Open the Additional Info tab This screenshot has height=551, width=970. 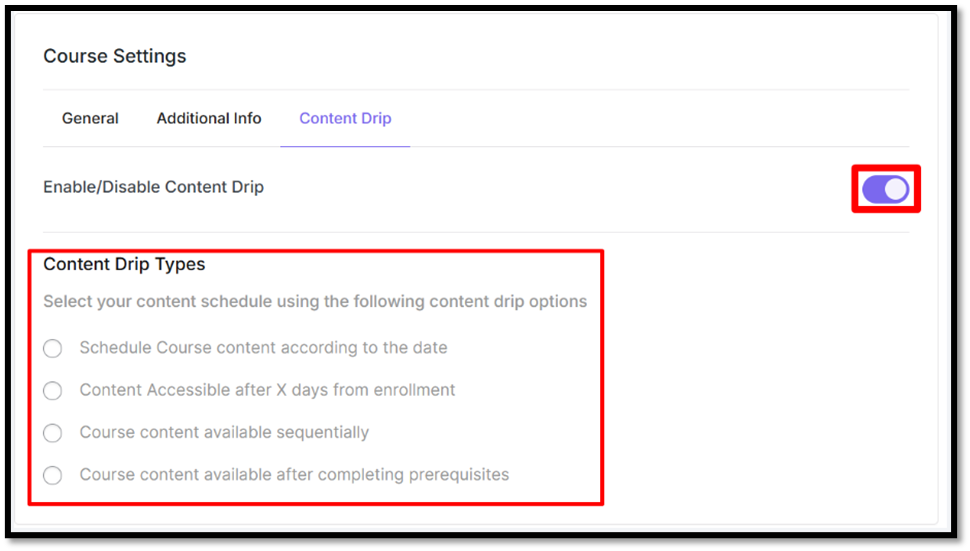point(209,118)
